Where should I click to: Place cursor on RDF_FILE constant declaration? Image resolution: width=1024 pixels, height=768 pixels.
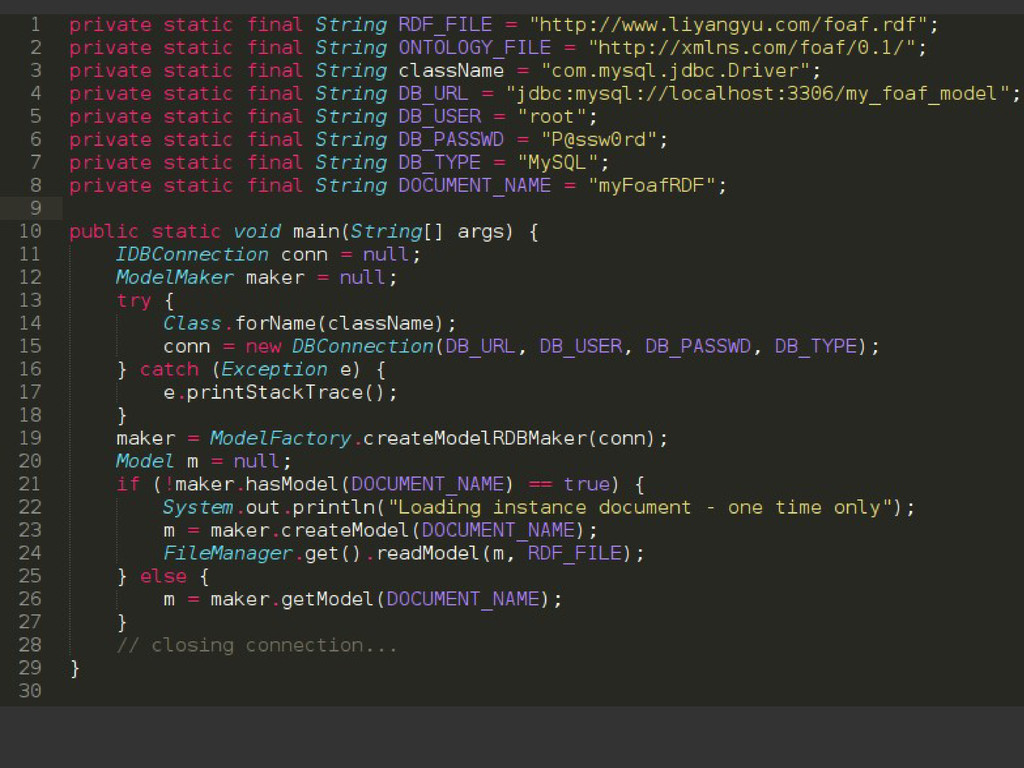tap(445, 25)
